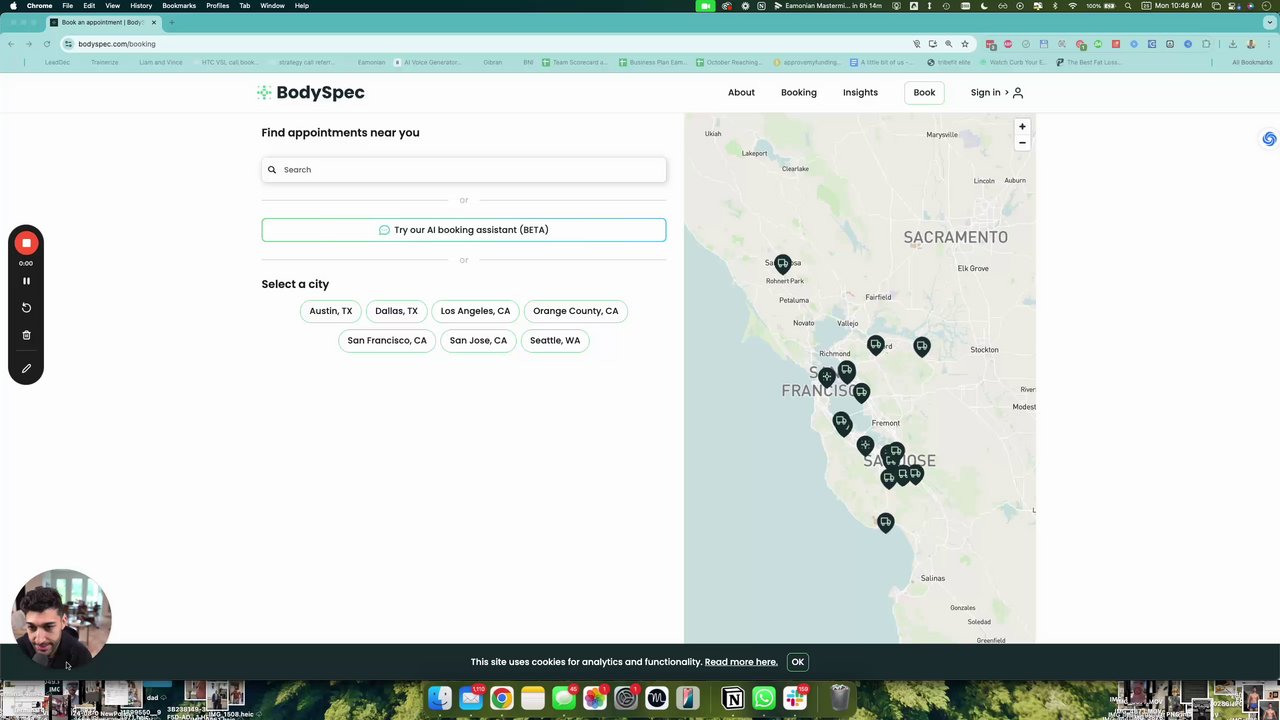Reload the BodySpec booking page

click(47, 44)
